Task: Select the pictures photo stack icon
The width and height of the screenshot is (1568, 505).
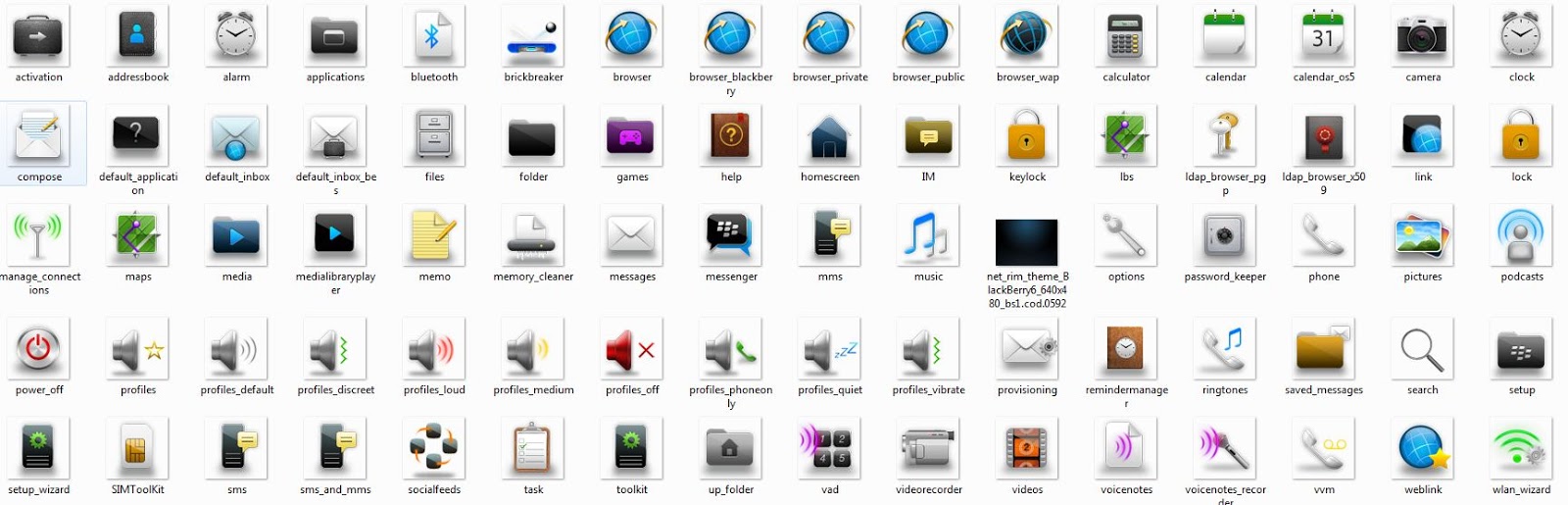Action: pyautogui.click(x=1423, y=236)
